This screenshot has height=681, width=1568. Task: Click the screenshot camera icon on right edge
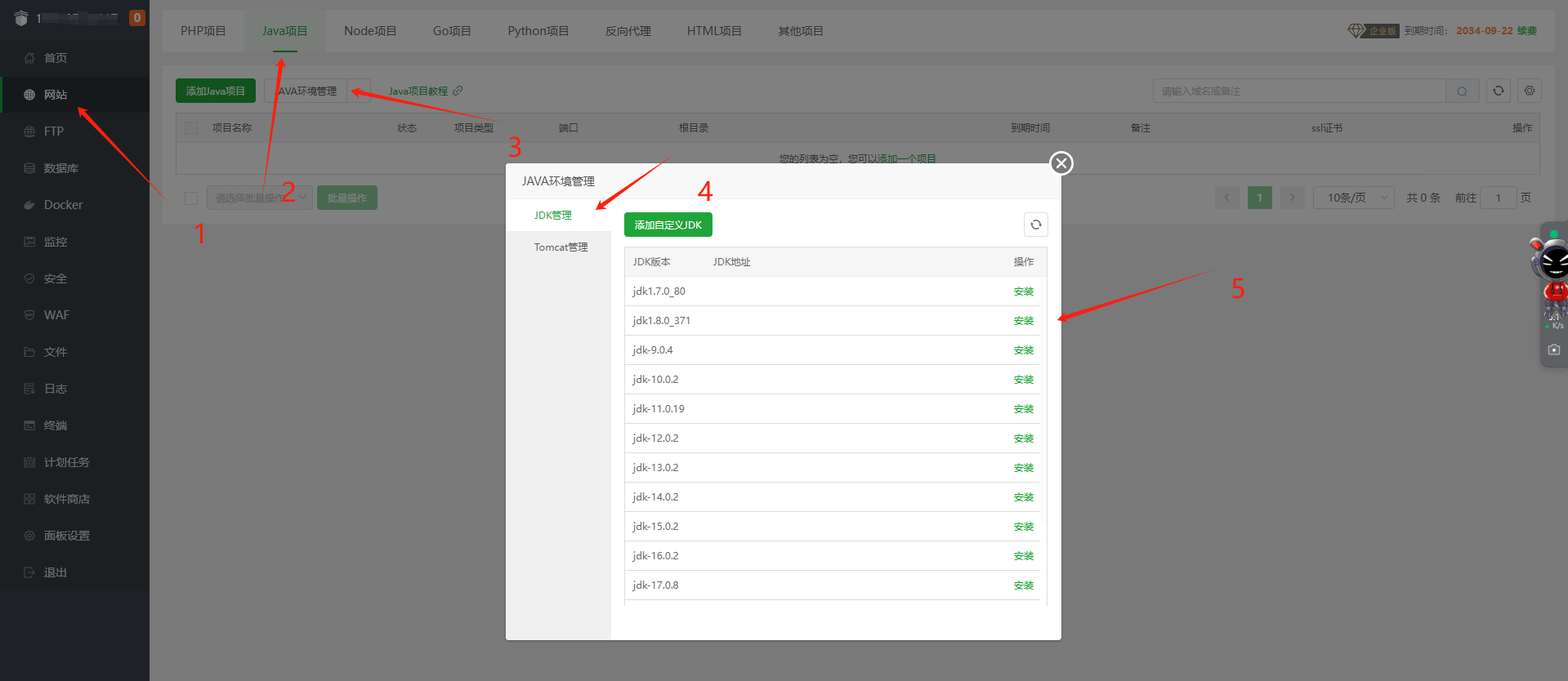1553,349
